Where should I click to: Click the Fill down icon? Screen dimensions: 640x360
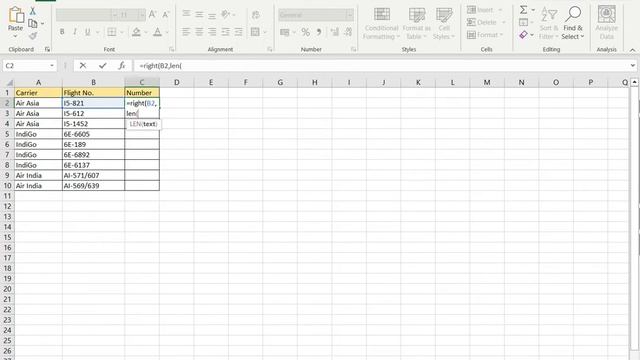click(523, 22)
